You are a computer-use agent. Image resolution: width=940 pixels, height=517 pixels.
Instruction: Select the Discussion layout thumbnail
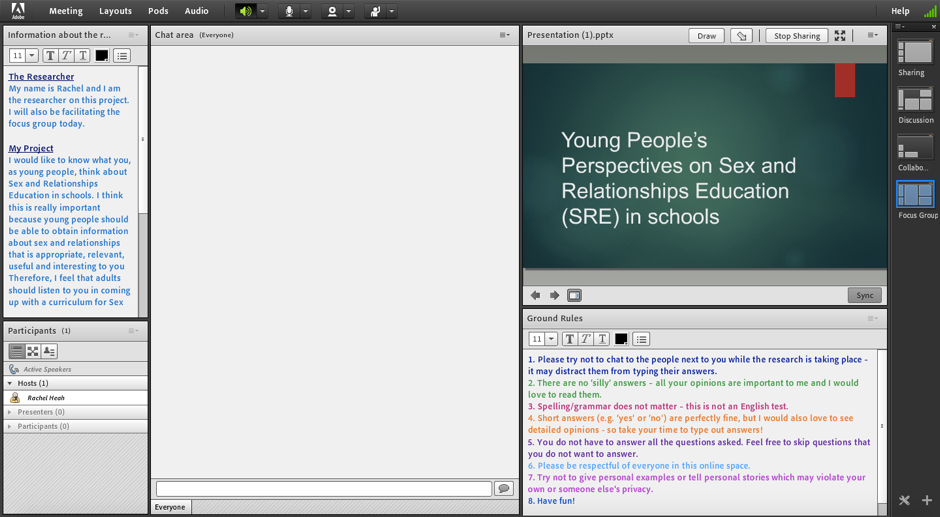(x=915, y=99)
